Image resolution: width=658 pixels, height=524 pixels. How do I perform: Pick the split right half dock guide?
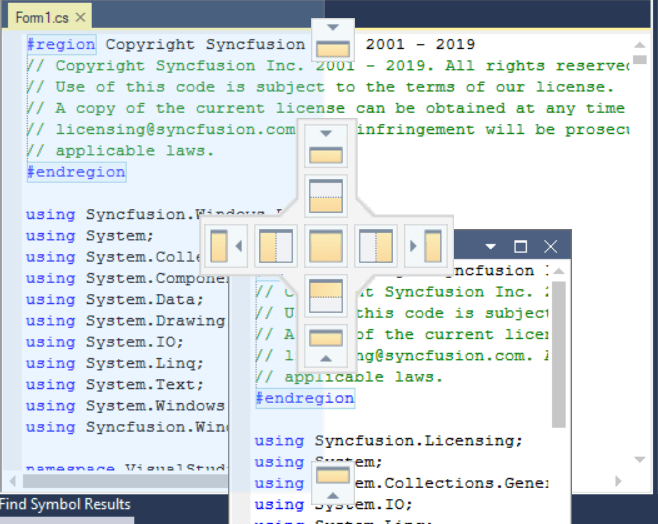[x=376, y=246]
